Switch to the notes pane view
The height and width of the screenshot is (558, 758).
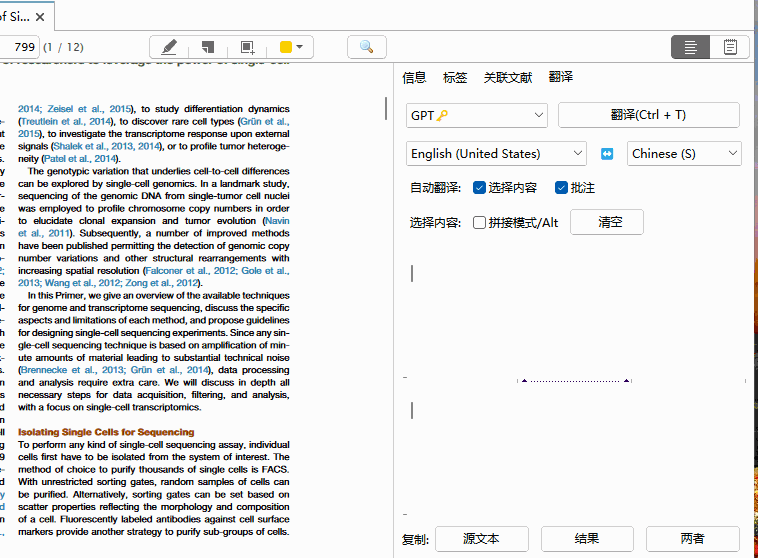pyautogui.click(x=730, y=47)
